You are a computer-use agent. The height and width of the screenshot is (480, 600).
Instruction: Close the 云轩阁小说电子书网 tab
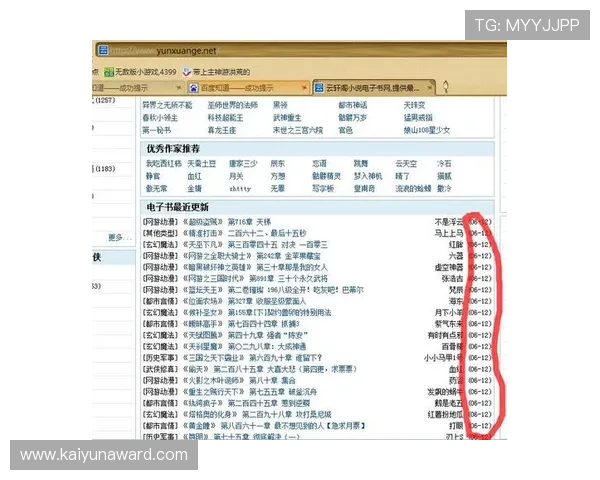click(x=430, y=88)
